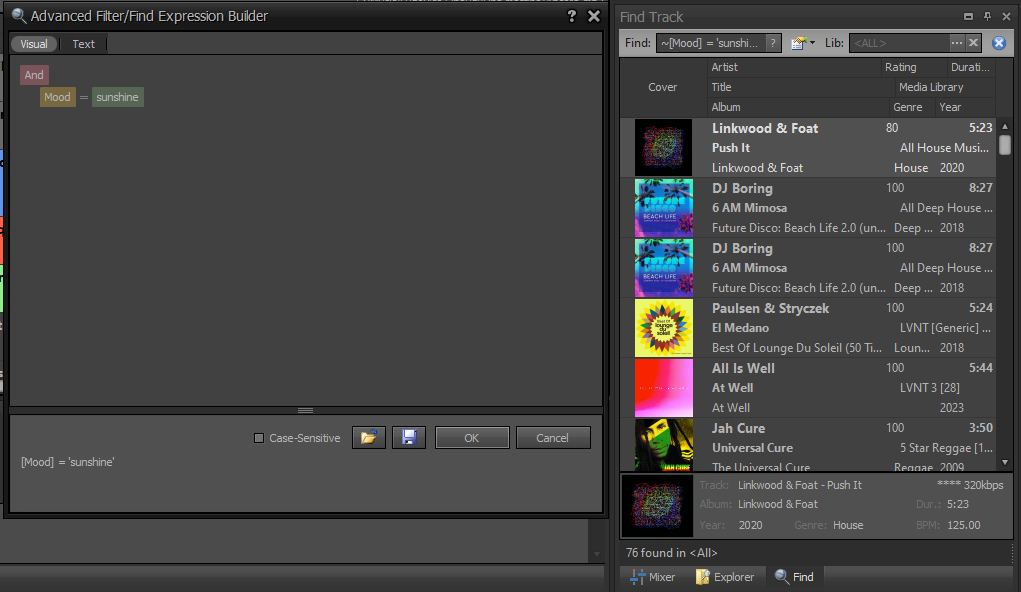The image size is (1021, 592).
Task: Enable the Case-Sensitive checkbox
Action: pyautogui.click(x=259, y=438)
